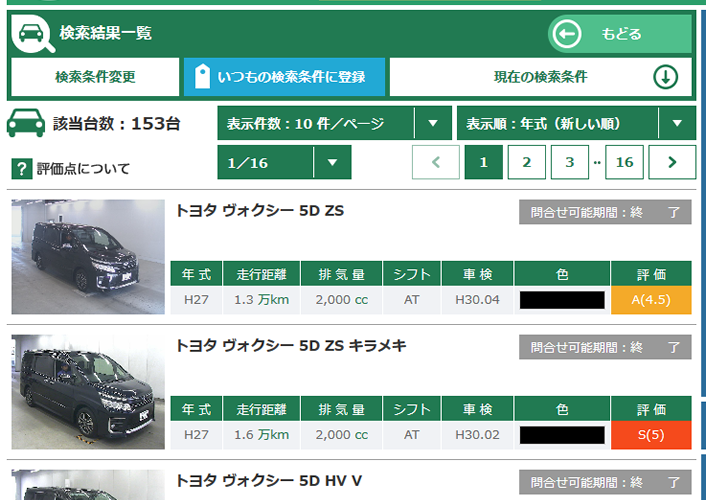Click the red S(5) rating badge

(651, 434)
